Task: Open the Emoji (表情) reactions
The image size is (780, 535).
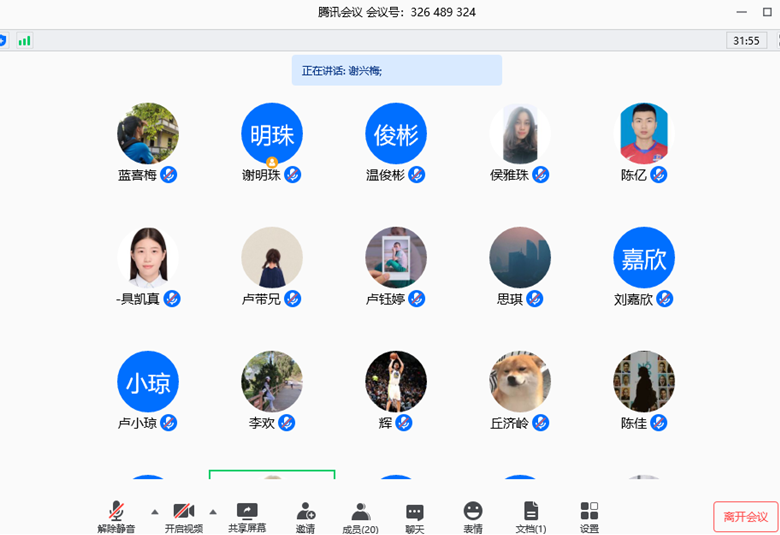Action: pos(472,516)
